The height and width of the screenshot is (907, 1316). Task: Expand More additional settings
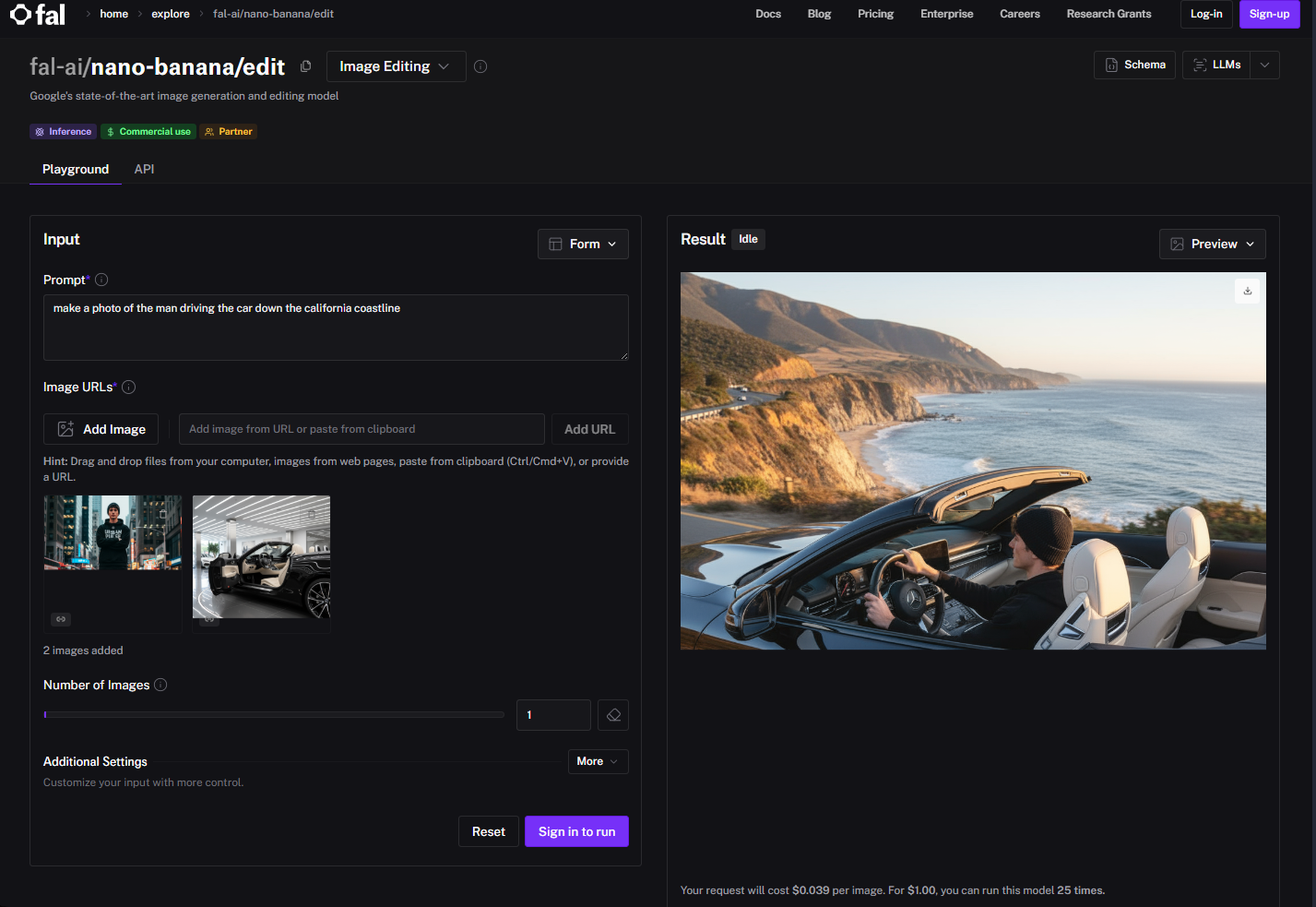pos(598,761)
